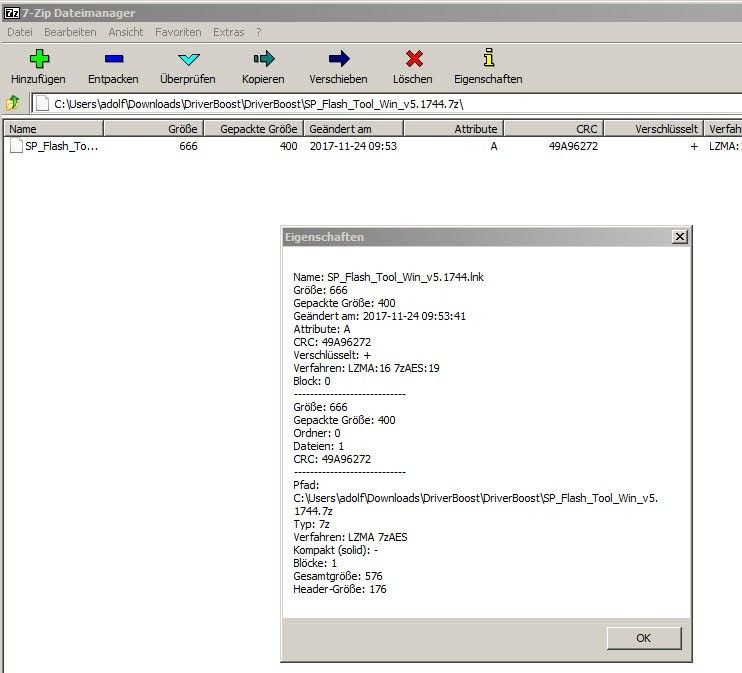Click the Typ: 7z line
The height and width of the screenshot is (673, 742).
pyautogui.click(x=311, y=524)
